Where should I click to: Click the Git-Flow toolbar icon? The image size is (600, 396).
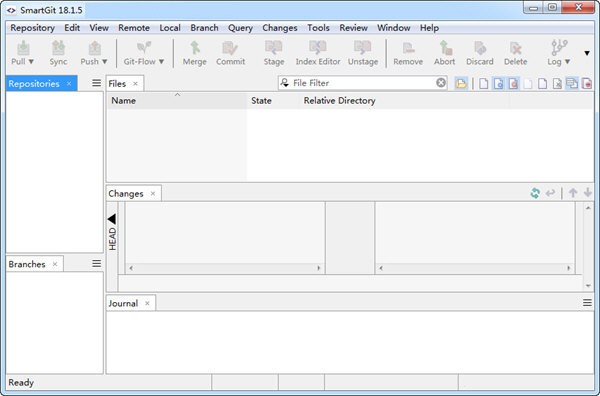[143, 48]
